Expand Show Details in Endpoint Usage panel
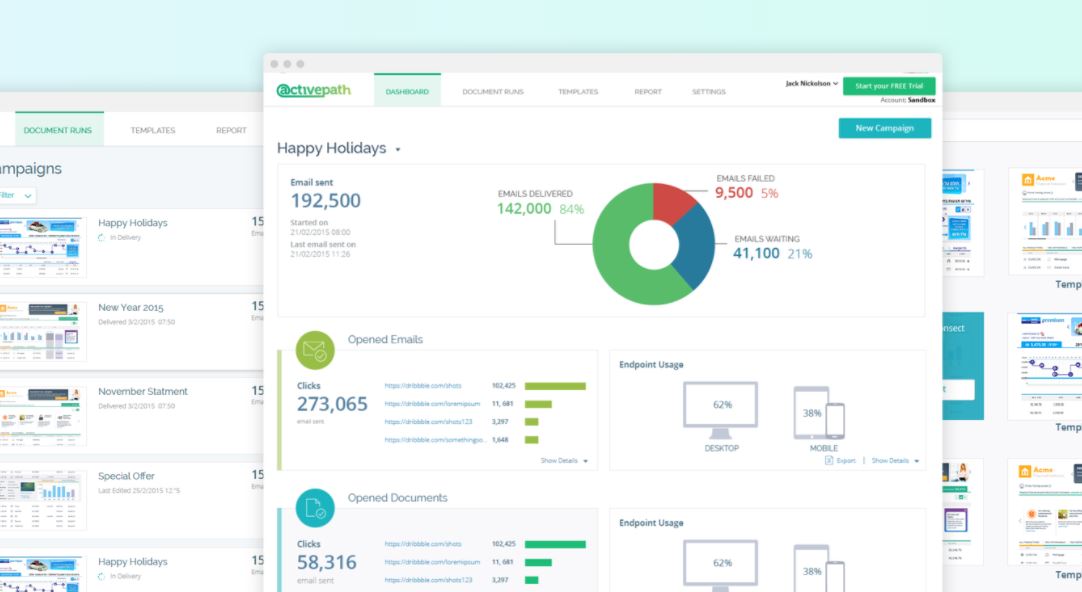 pos(895,461)
